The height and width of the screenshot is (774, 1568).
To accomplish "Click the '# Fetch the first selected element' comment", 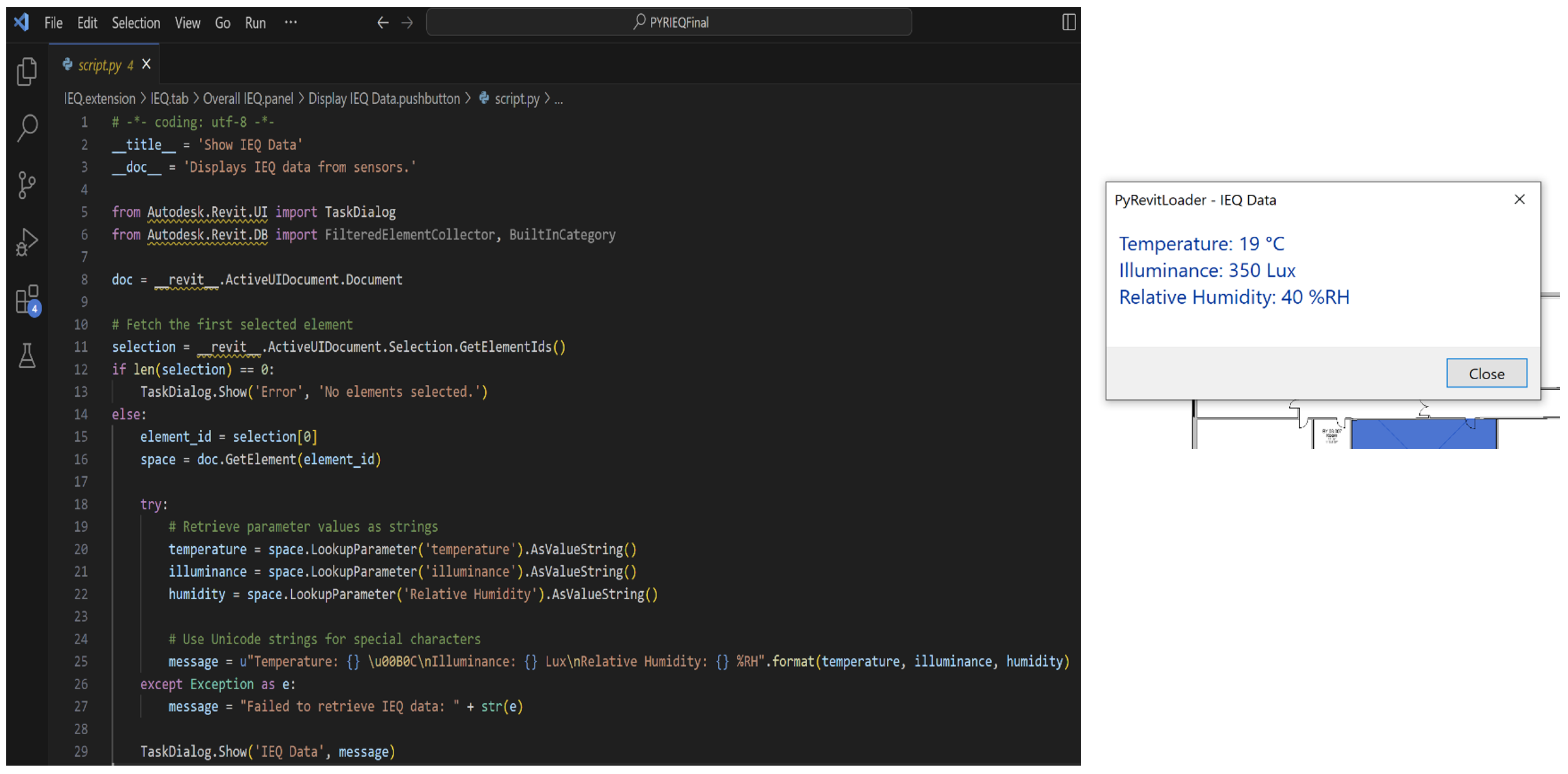I will click(x=232, y=324).
